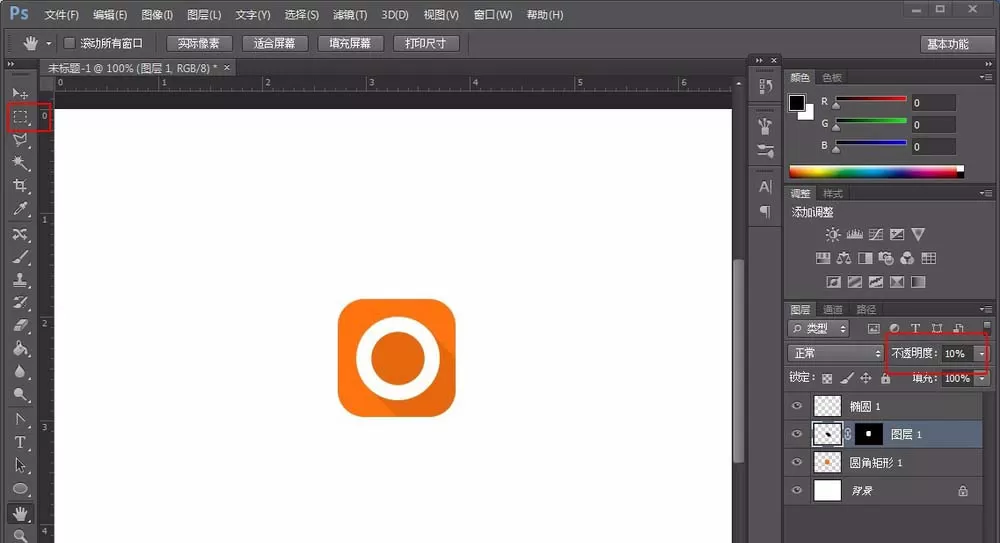
Task: Select the Clone Stamp tool
Action: 20,279
